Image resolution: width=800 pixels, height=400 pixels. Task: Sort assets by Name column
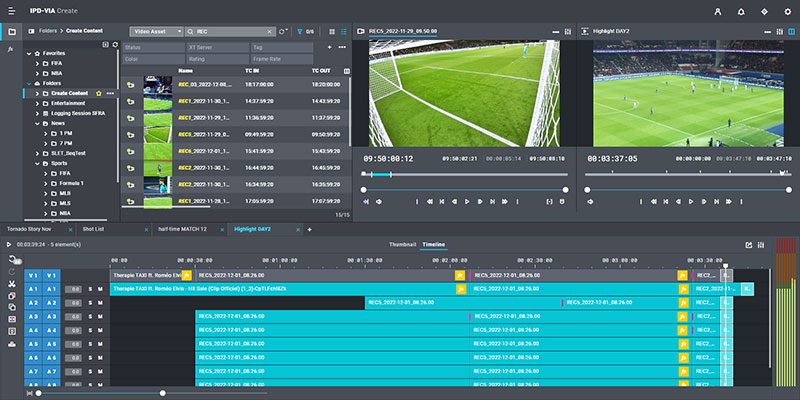click(x=186, y=71)
